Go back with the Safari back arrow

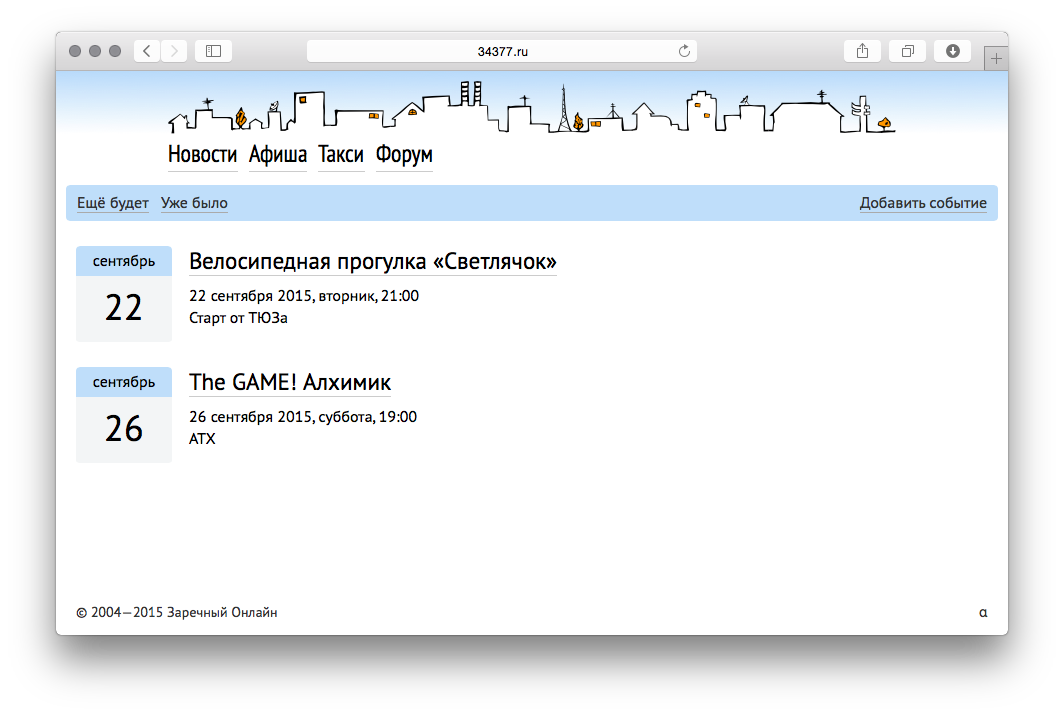pyautogui.click(x=147, y=51)
